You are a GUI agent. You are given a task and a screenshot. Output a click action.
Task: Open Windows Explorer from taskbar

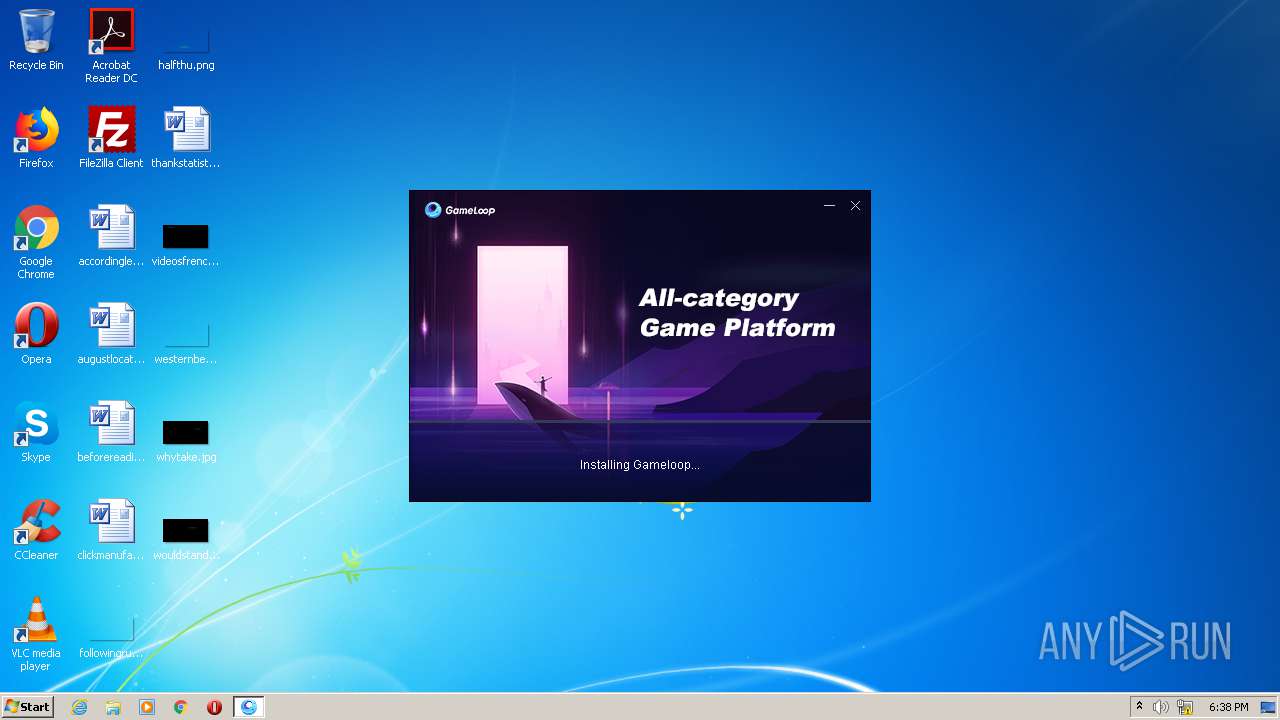(113, 707)
